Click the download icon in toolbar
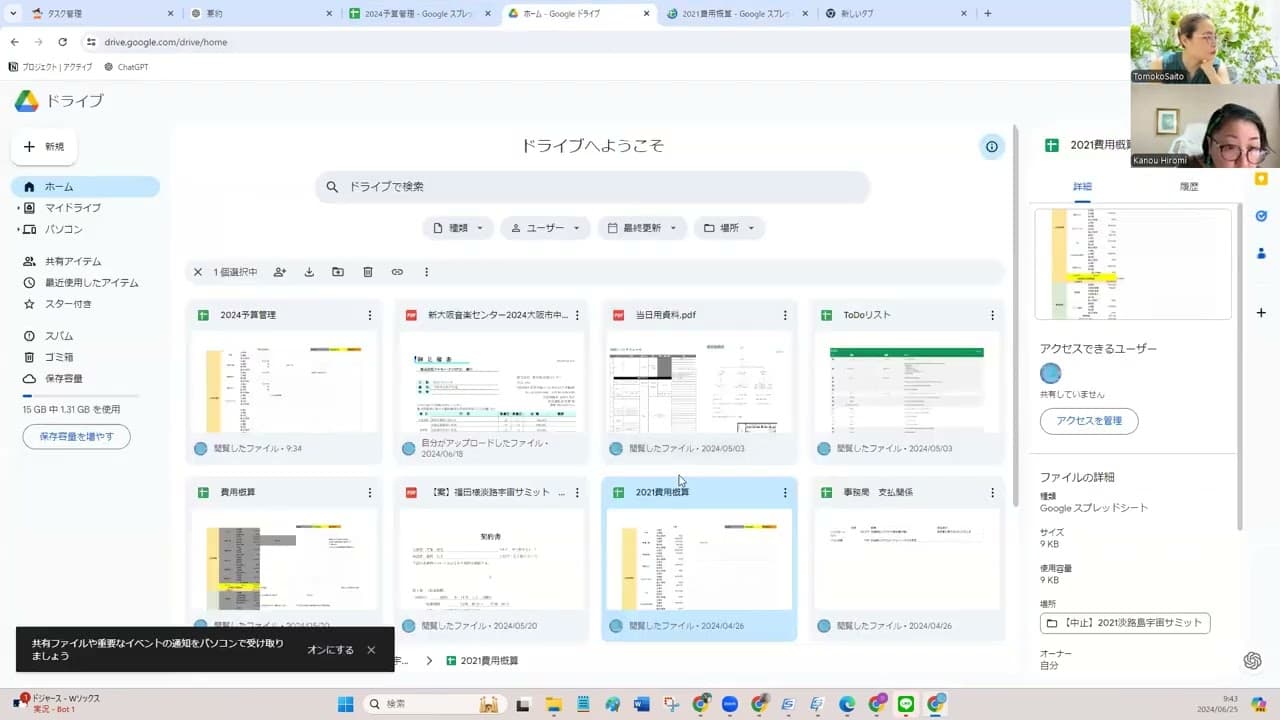The width and height of the screenshot is (1280, 720). pyautogui.click(x=309, y=272)
